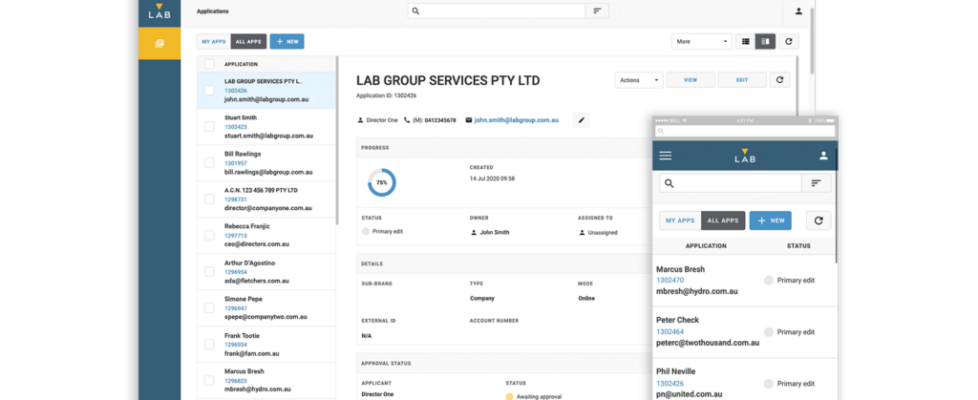Tick the checkbox for Arthur D'Agostino
Viewport: 978px width, 400px height.
(210, 272)
